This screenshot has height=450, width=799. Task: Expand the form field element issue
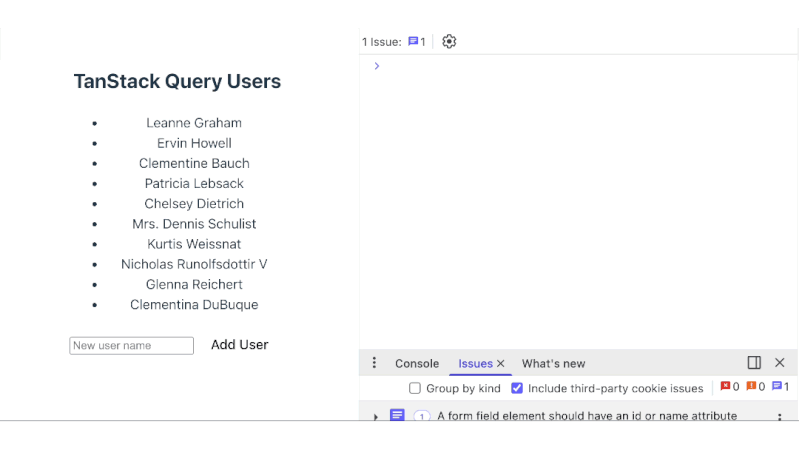click(376, 416)
